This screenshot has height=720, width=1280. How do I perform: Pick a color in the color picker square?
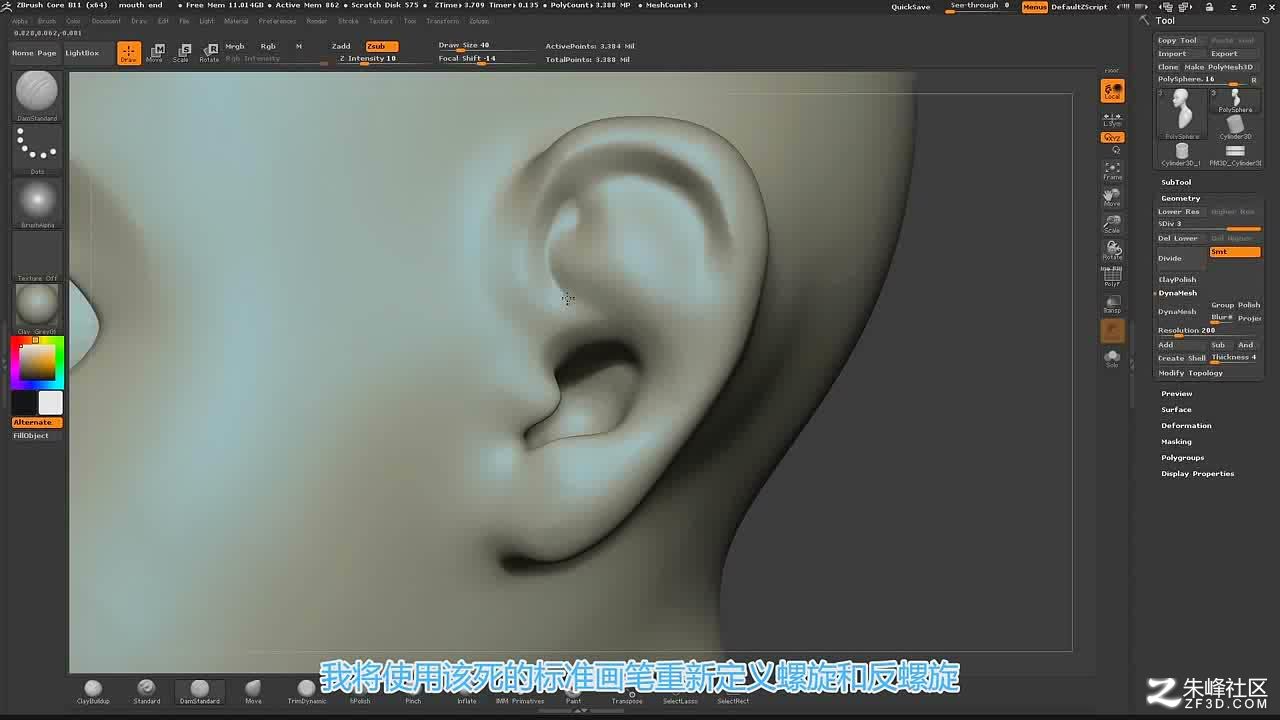(38, 362)
